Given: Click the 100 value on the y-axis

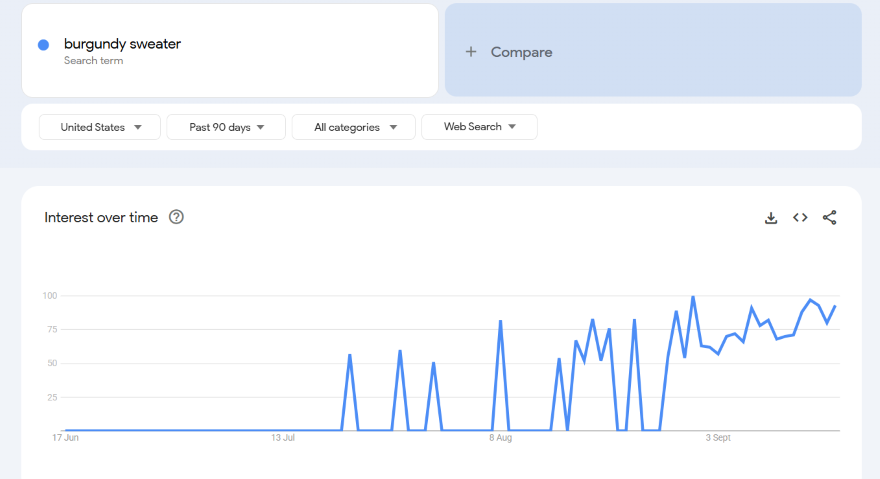Looking at the screenshot, I should pyautogui.click(x=50, y=296).
